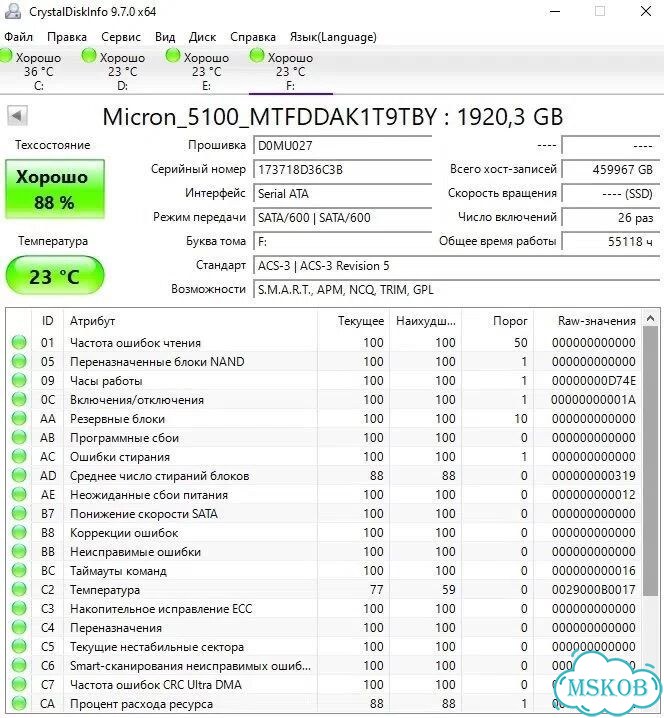Click the 23 °C temperature button
Screen dimensions: 664x718
coord(55,275)
